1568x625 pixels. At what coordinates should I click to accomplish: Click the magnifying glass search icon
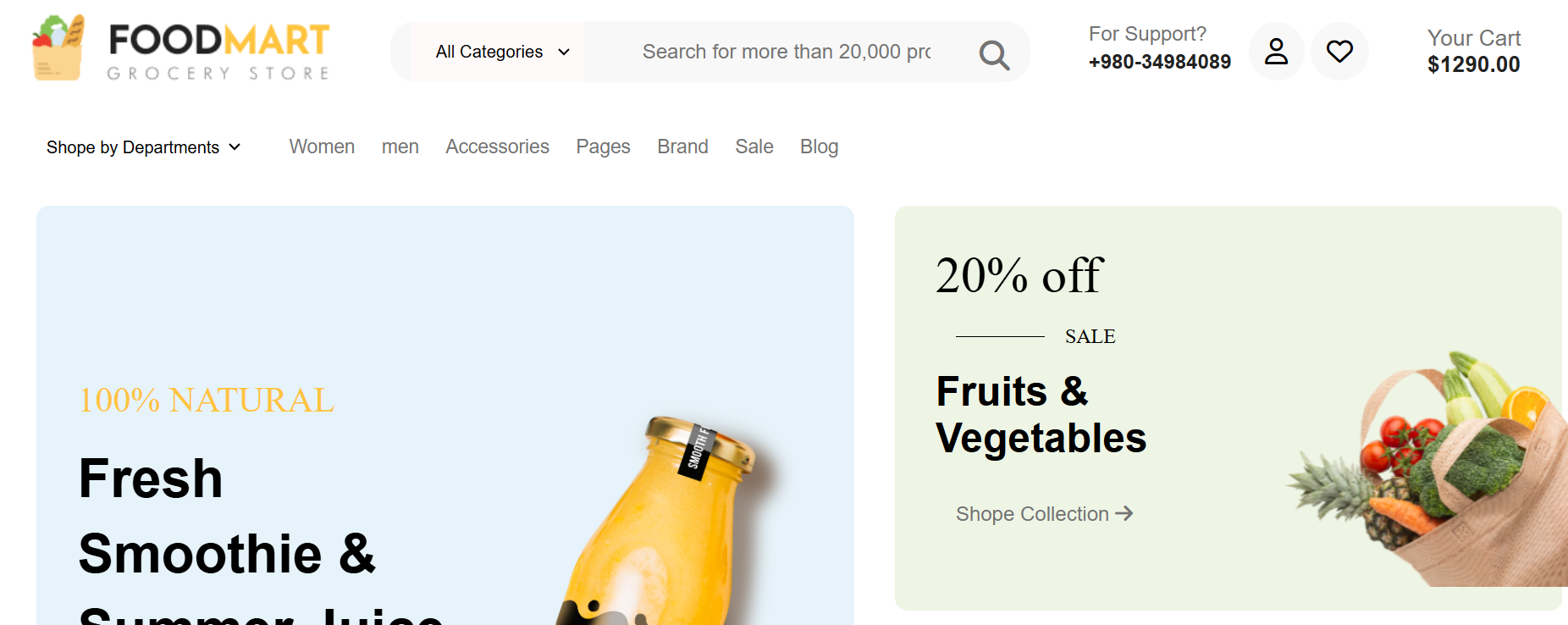(x=994, y=54)
